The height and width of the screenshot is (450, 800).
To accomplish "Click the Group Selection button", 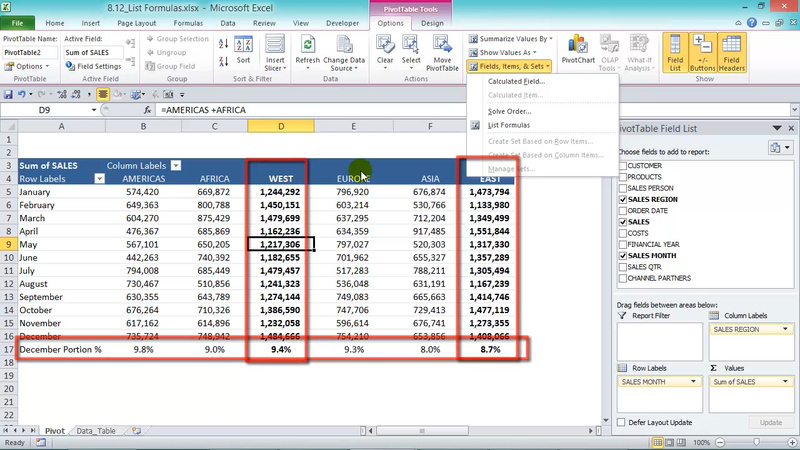I will pos(177,39).
